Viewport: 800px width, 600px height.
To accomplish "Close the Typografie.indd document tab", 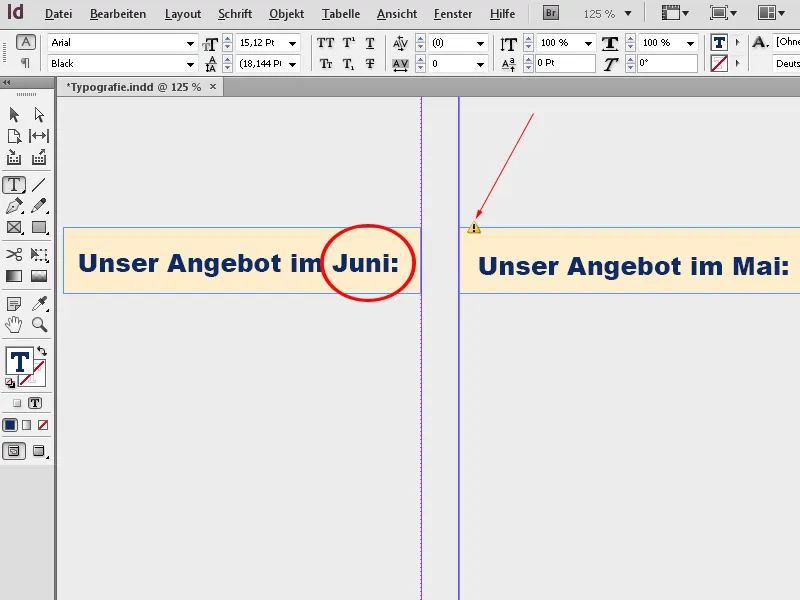I will point(213,87).
